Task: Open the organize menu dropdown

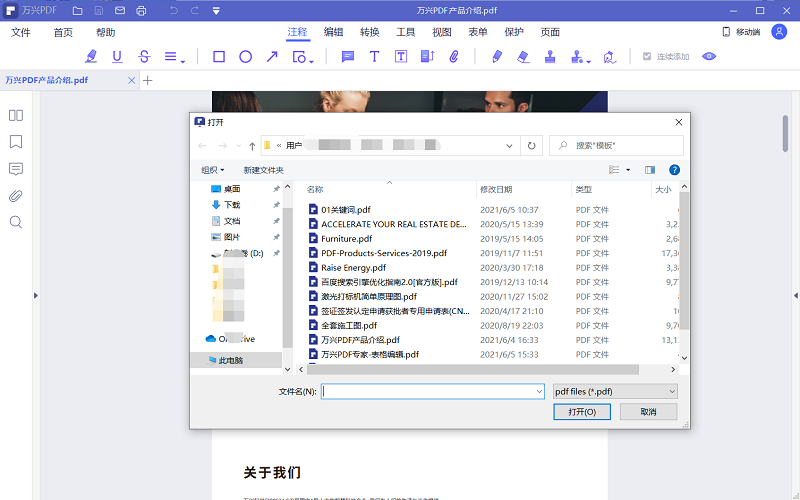Action: (x=213, y=170)
